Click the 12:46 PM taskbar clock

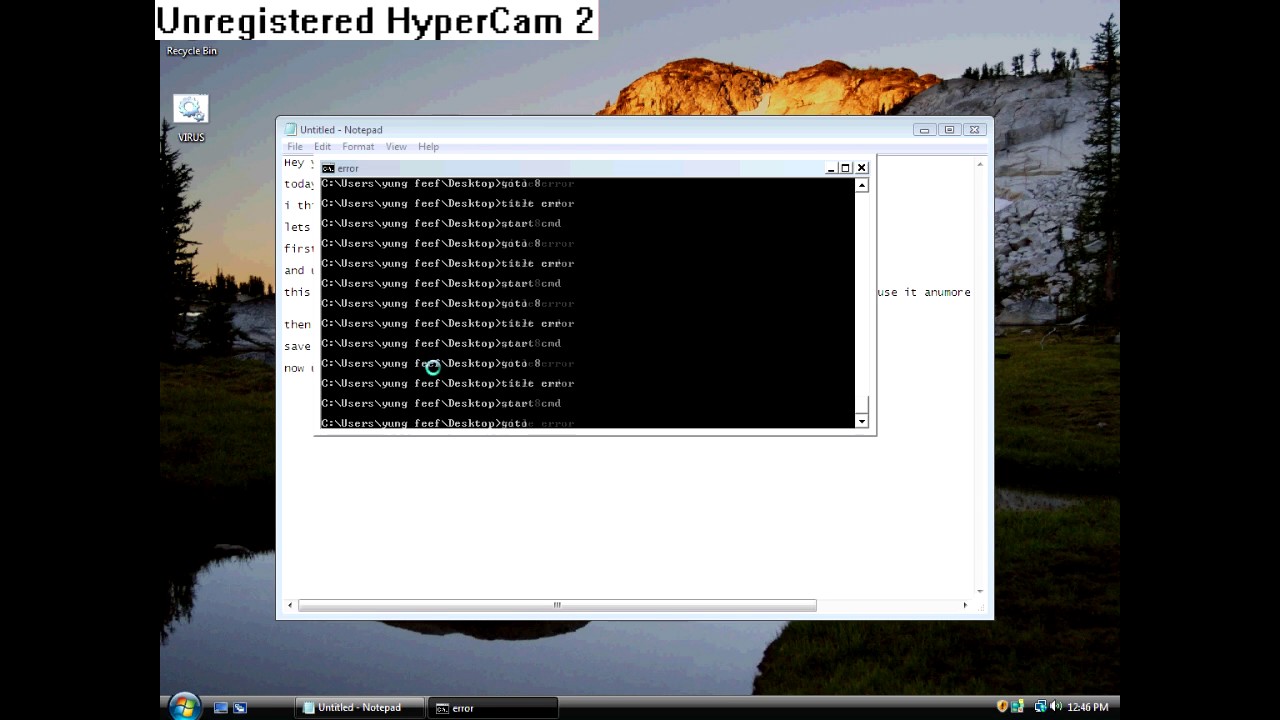[1088, 707]
